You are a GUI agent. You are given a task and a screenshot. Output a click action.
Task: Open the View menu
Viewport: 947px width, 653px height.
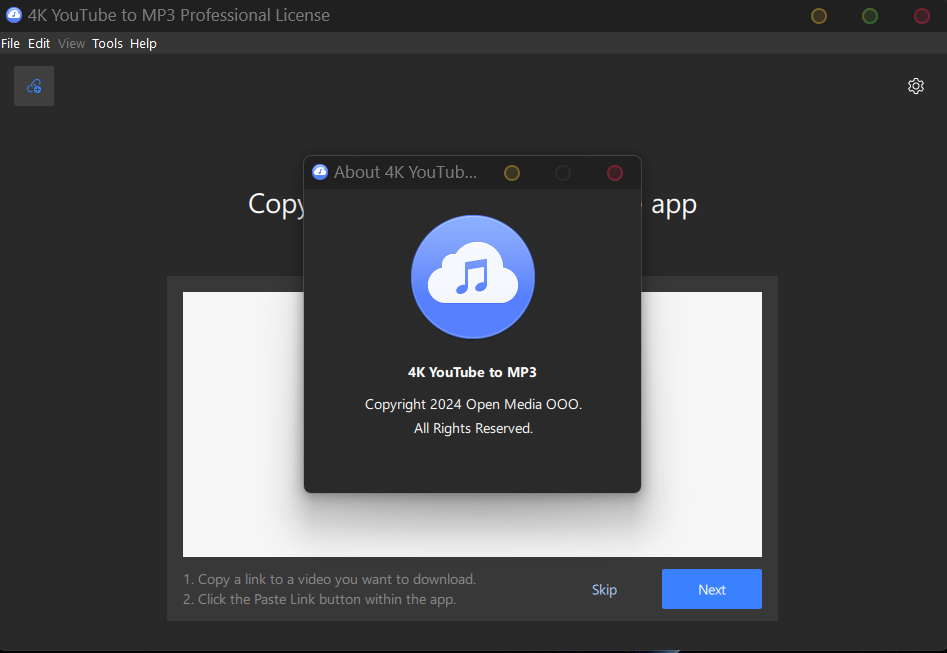tap(71, 43)
